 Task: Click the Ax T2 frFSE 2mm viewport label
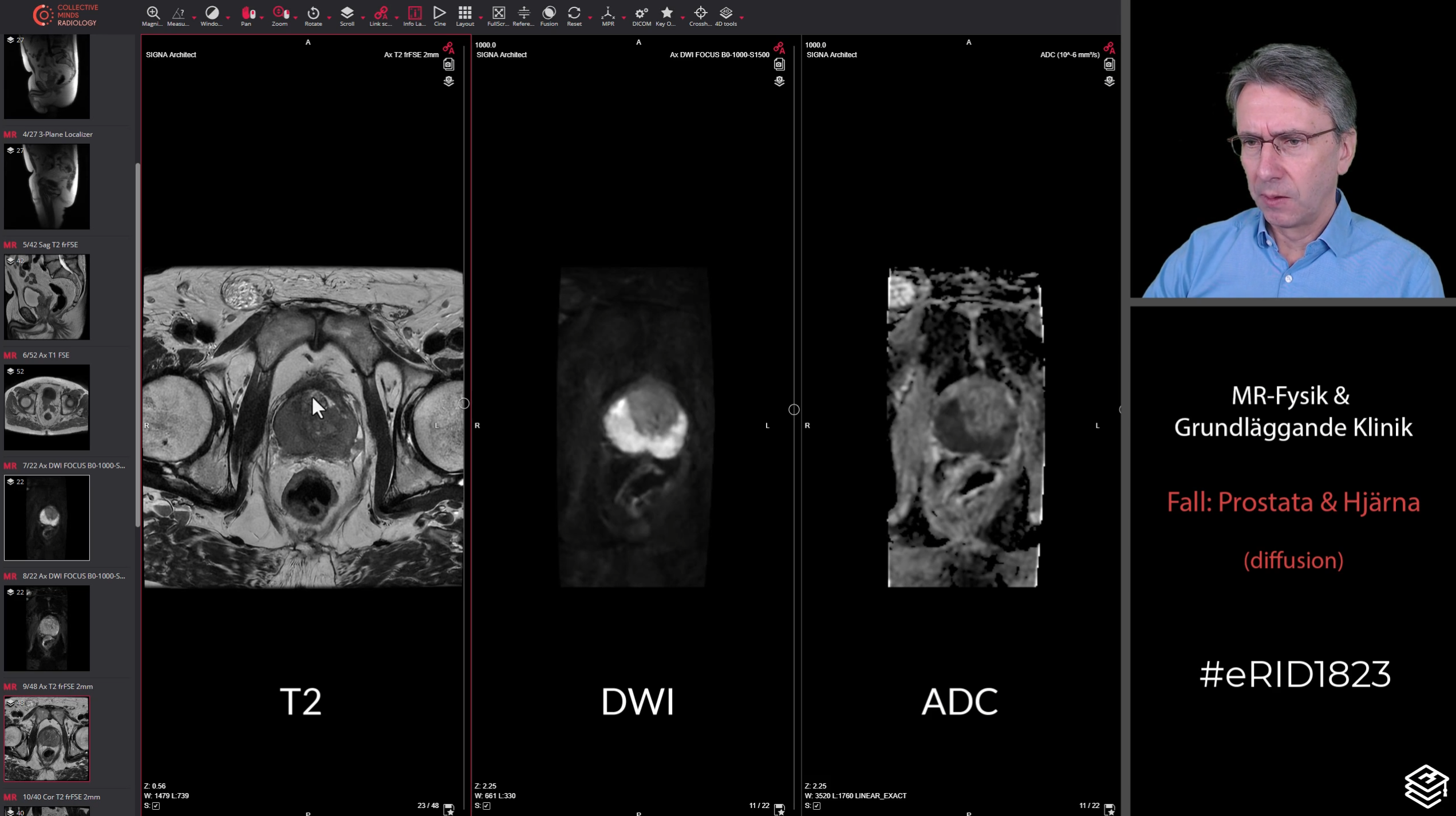click(411, 55)
